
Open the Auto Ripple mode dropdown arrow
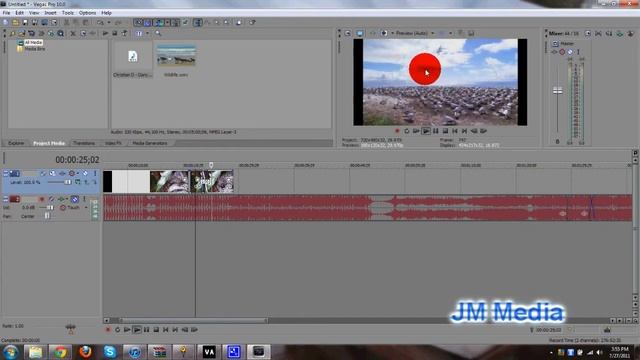tap(167, 22)
